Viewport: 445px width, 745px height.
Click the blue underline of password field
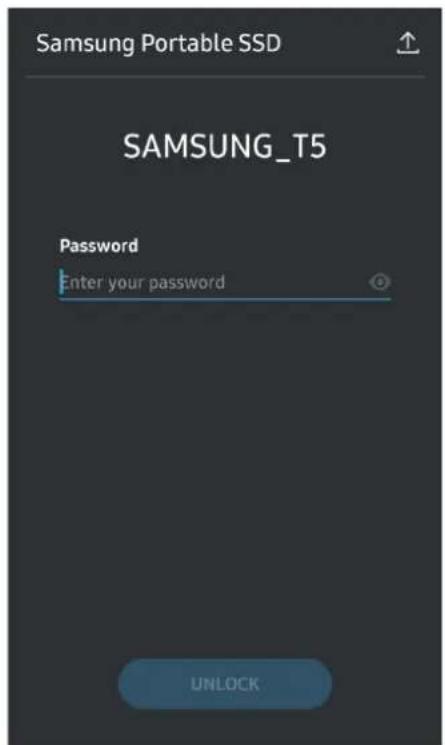(225, 299)
